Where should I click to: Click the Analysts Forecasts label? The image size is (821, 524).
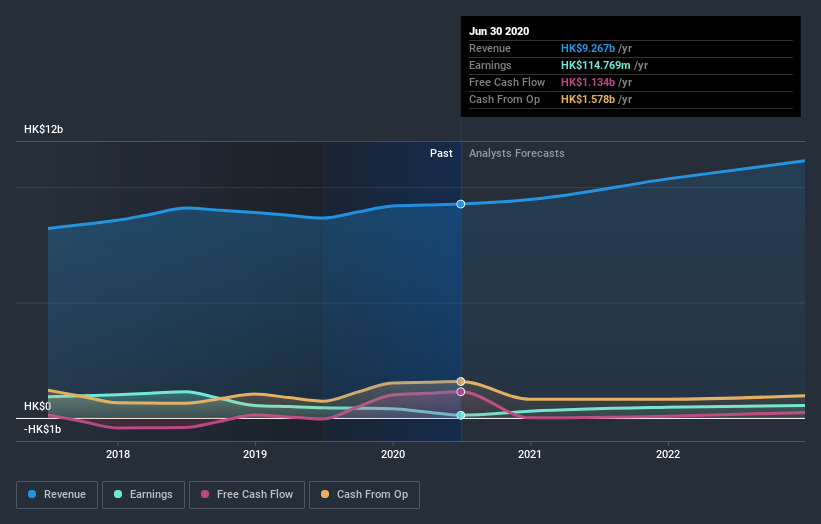(x=517, y=153)
